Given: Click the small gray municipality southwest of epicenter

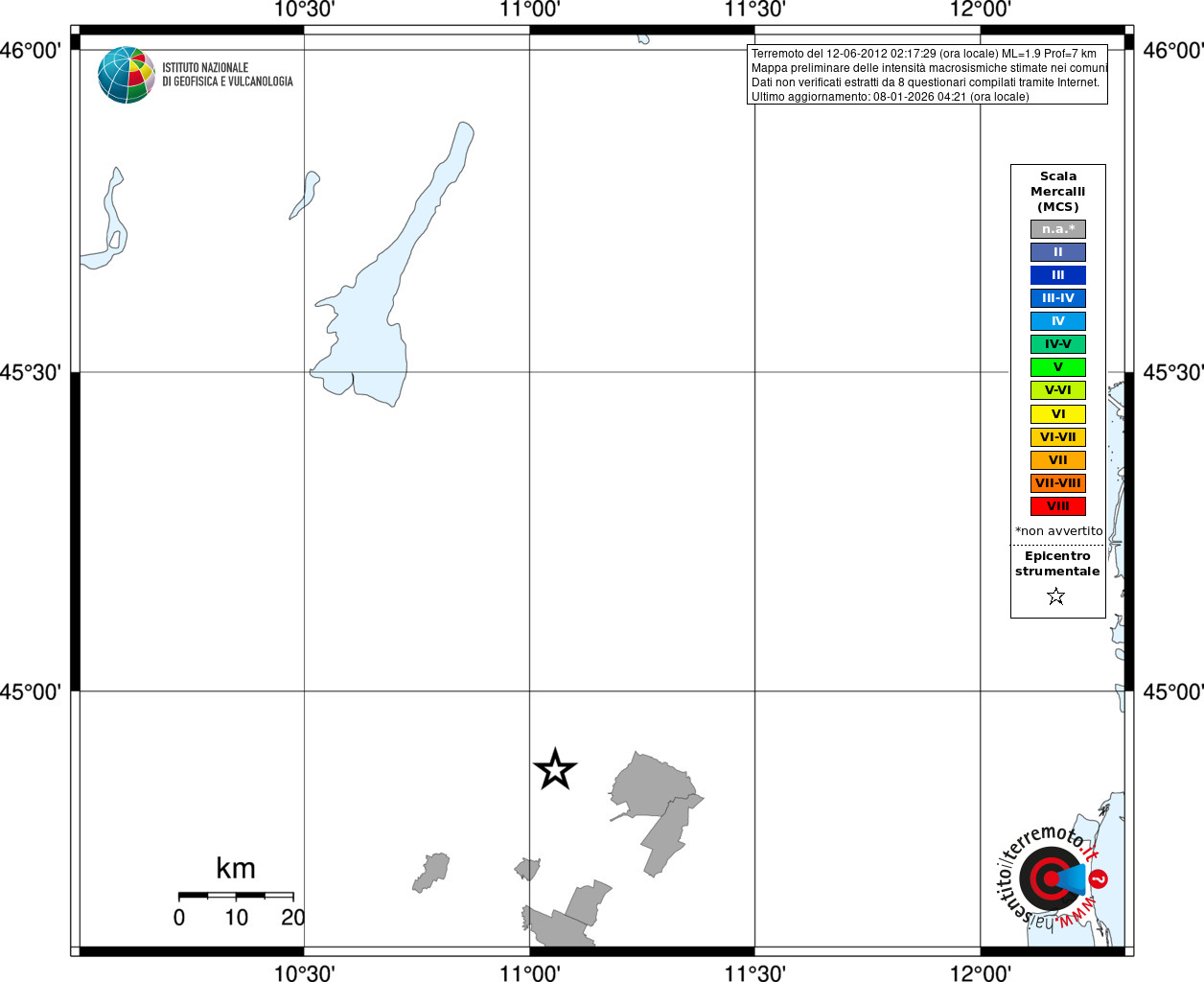Looking at the screenshot, I should (431, 872).
